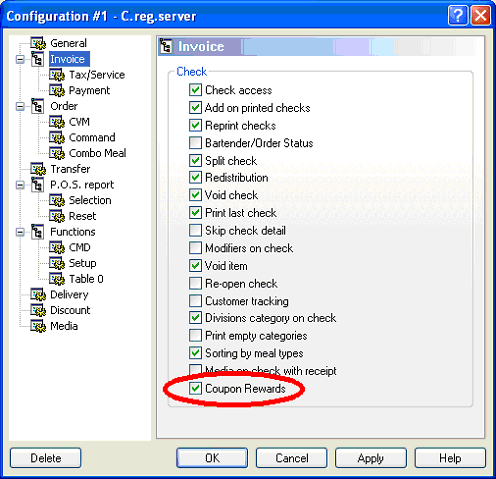Click the General settings gear icon

coord(38,43)
